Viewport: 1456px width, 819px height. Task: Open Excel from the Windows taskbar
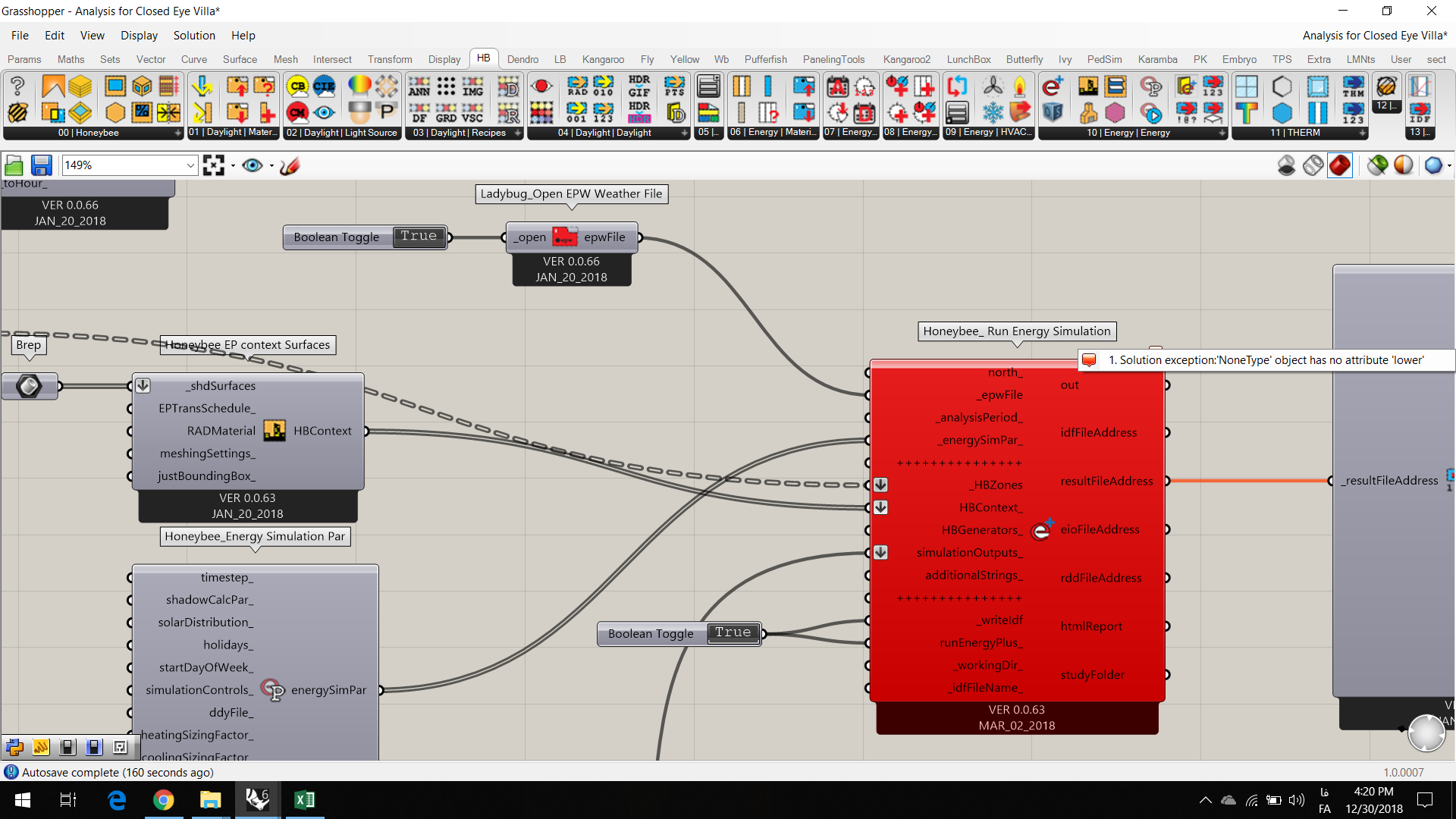click(x=304, y=800)
